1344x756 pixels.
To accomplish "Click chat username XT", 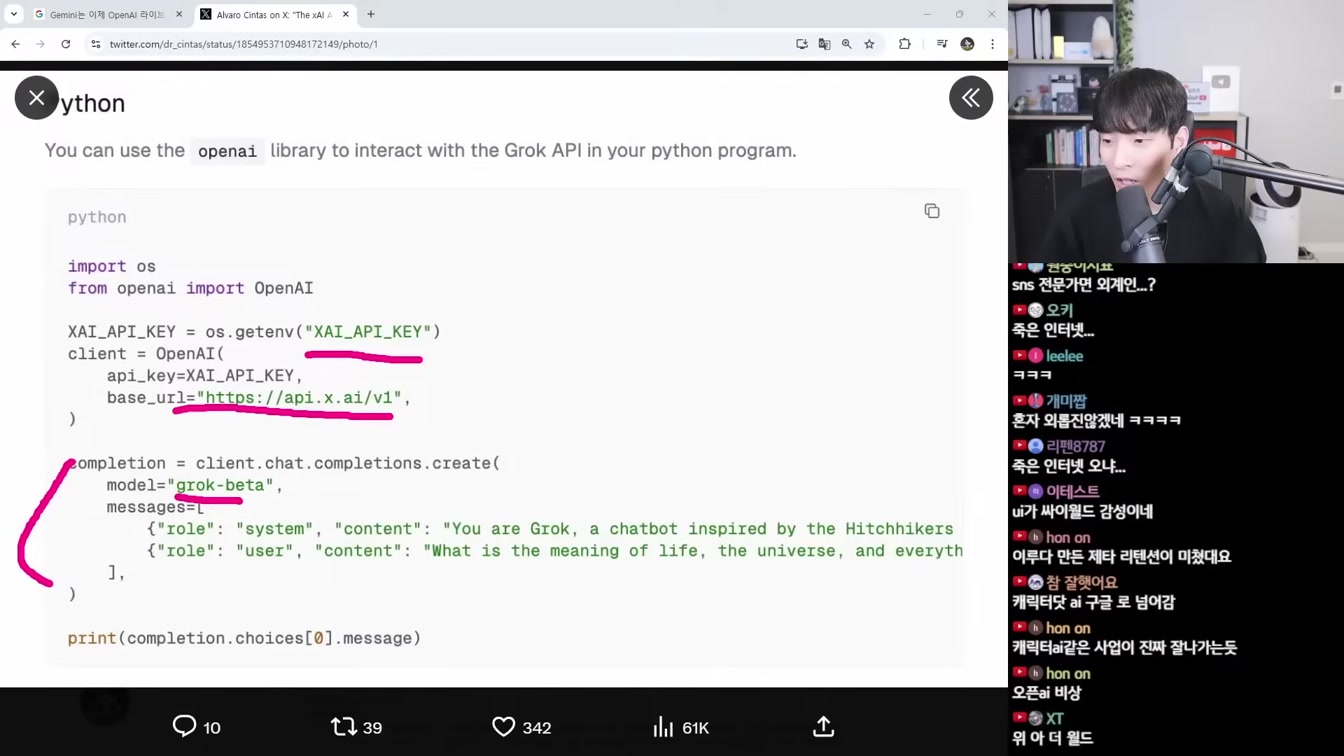I will point(1054,719).
